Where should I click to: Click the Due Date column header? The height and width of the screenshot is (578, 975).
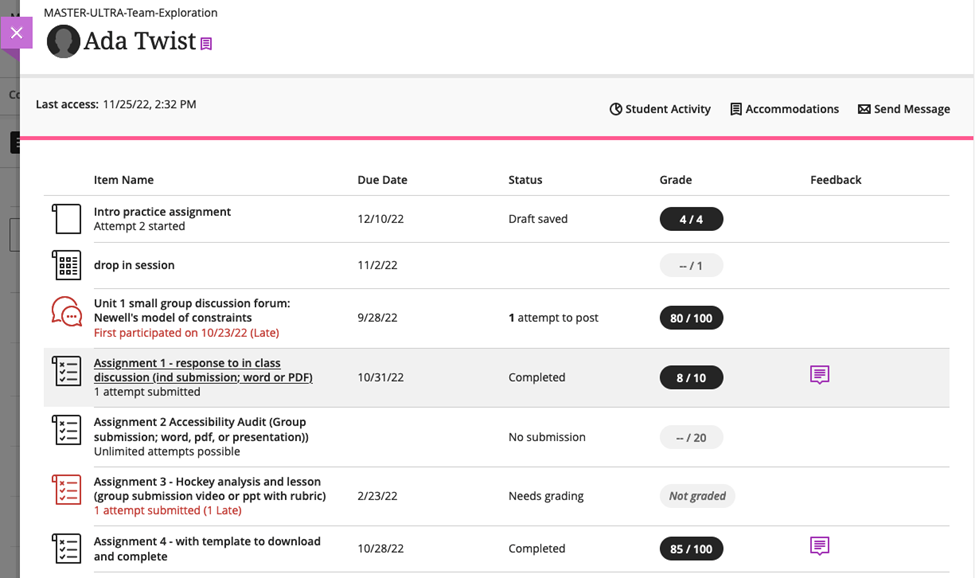coord(382,180)
